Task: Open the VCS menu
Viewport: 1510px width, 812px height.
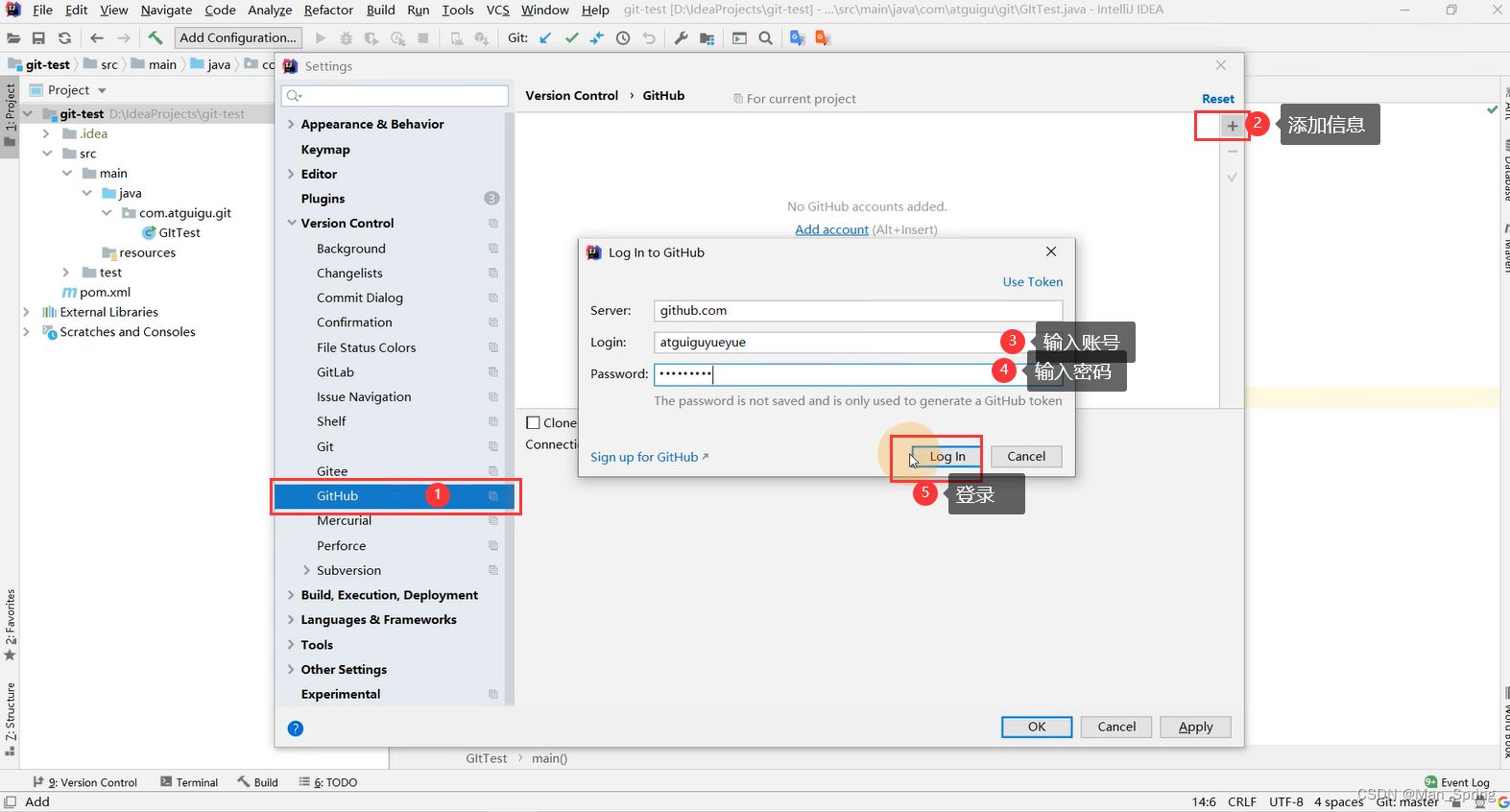Action: [497, 10]
